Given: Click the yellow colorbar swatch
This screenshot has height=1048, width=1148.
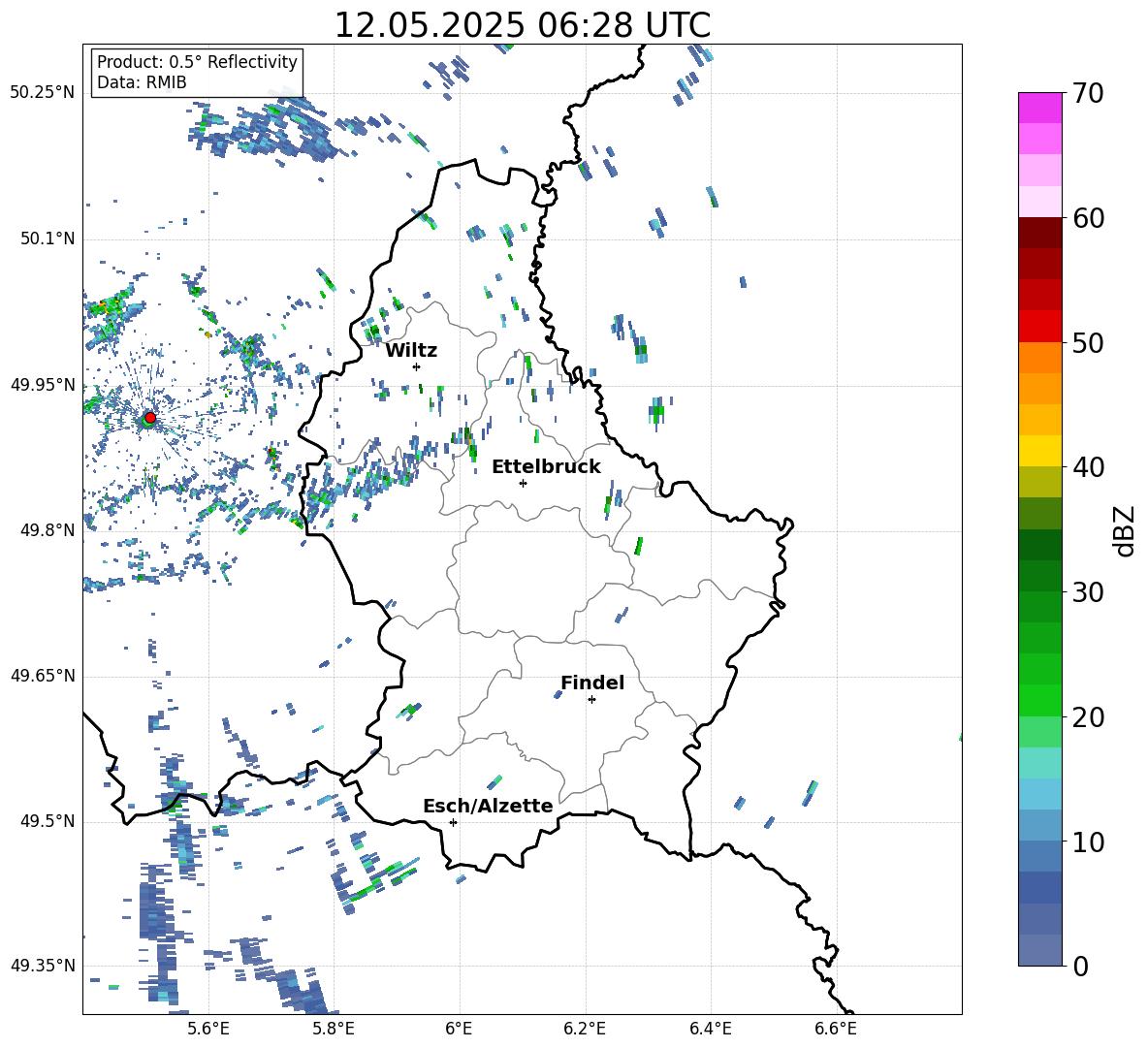Looking at the screenshot, I should coord(1039,451).
